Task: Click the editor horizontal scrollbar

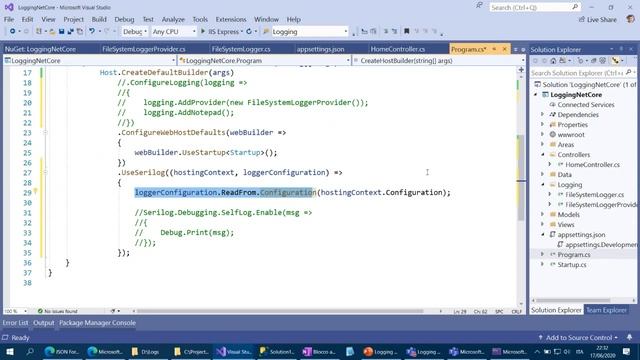Action: [280, 311]
